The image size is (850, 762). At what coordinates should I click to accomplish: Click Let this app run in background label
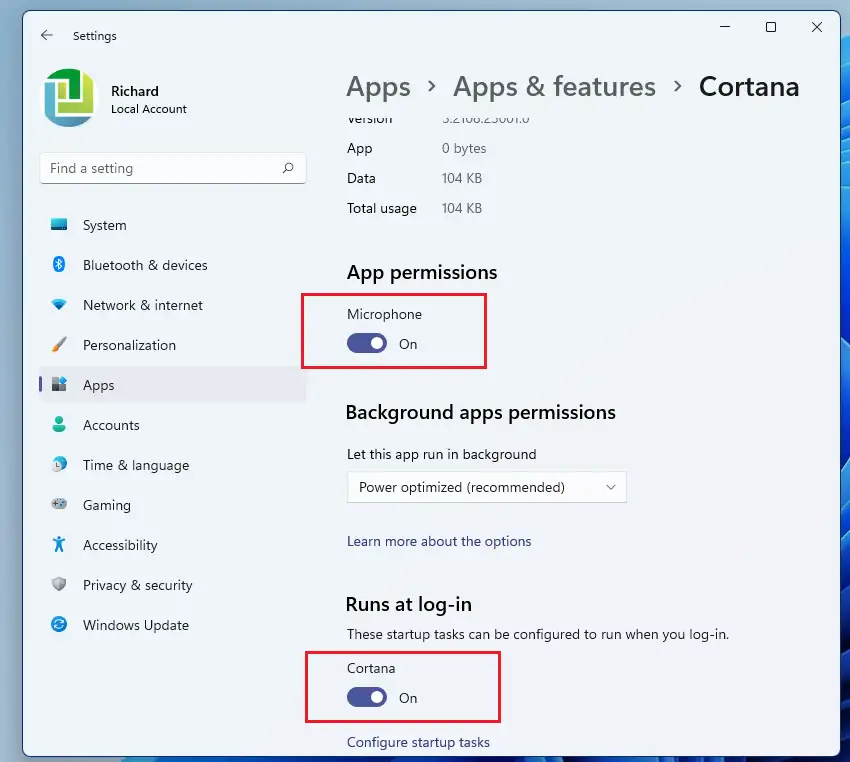(x=441, y=454)
